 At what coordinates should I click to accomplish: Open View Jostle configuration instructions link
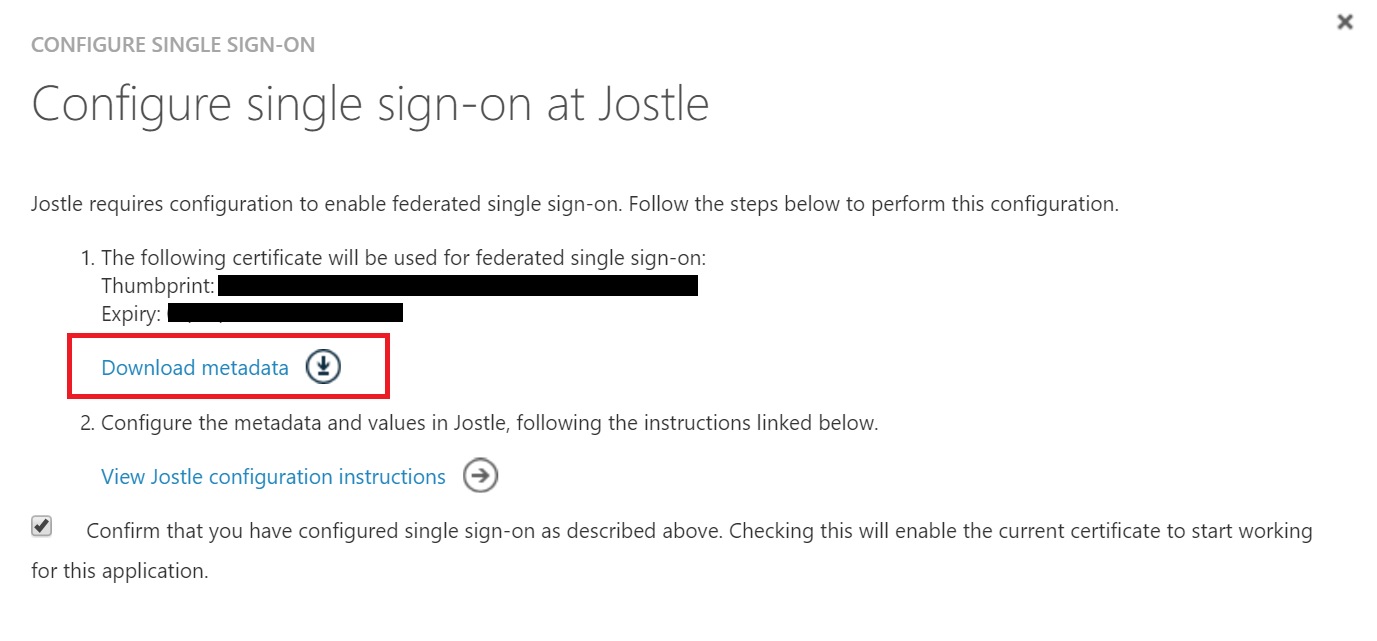[273, 477]
